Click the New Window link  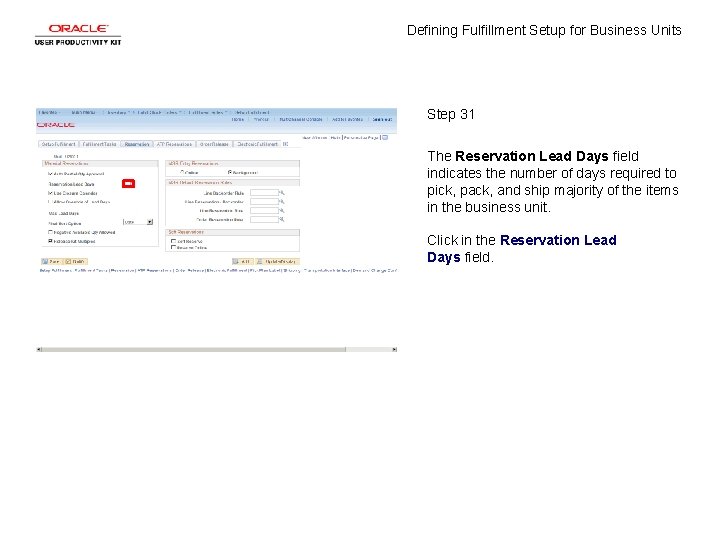pos(314,137)
